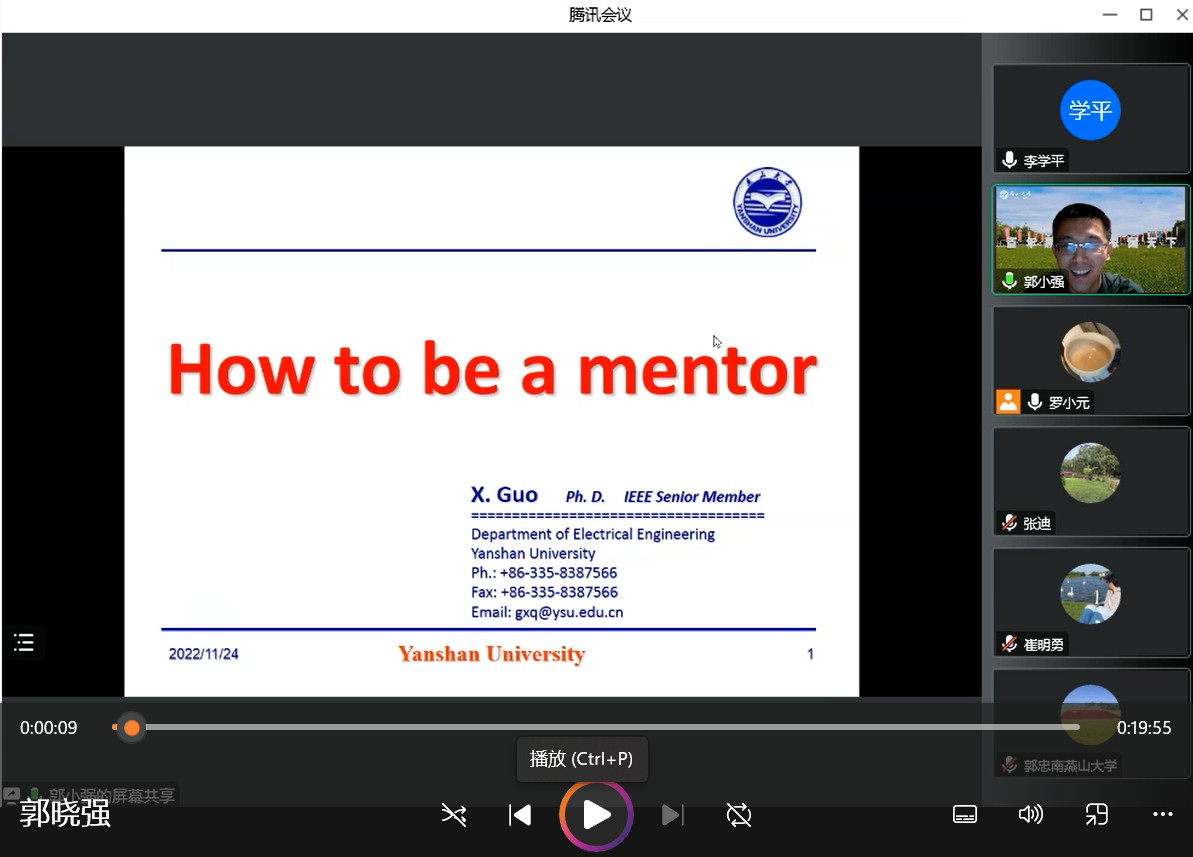The height and width of the screenshot is (857, 1193).
Task: Skip to the previous track
Action: [520, 815]
